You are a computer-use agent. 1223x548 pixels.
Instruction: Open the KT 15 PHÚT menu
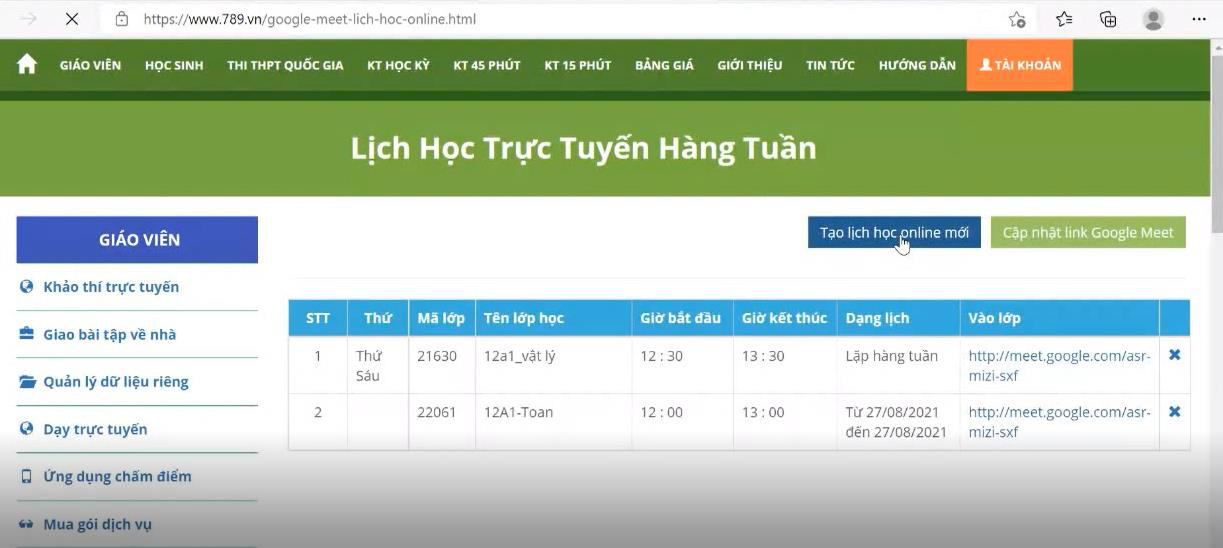[578, 65]
